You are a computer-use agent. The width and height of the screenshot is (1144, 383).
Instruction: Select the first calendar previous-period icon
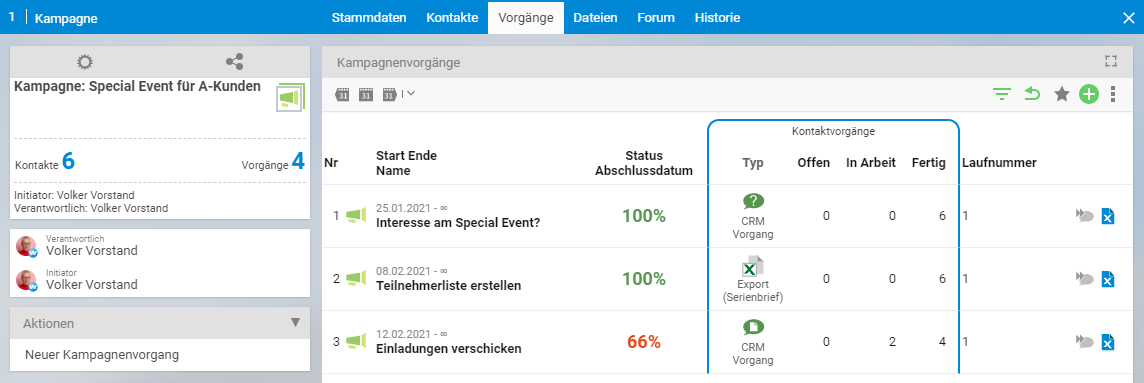click(x=342, y=94)
